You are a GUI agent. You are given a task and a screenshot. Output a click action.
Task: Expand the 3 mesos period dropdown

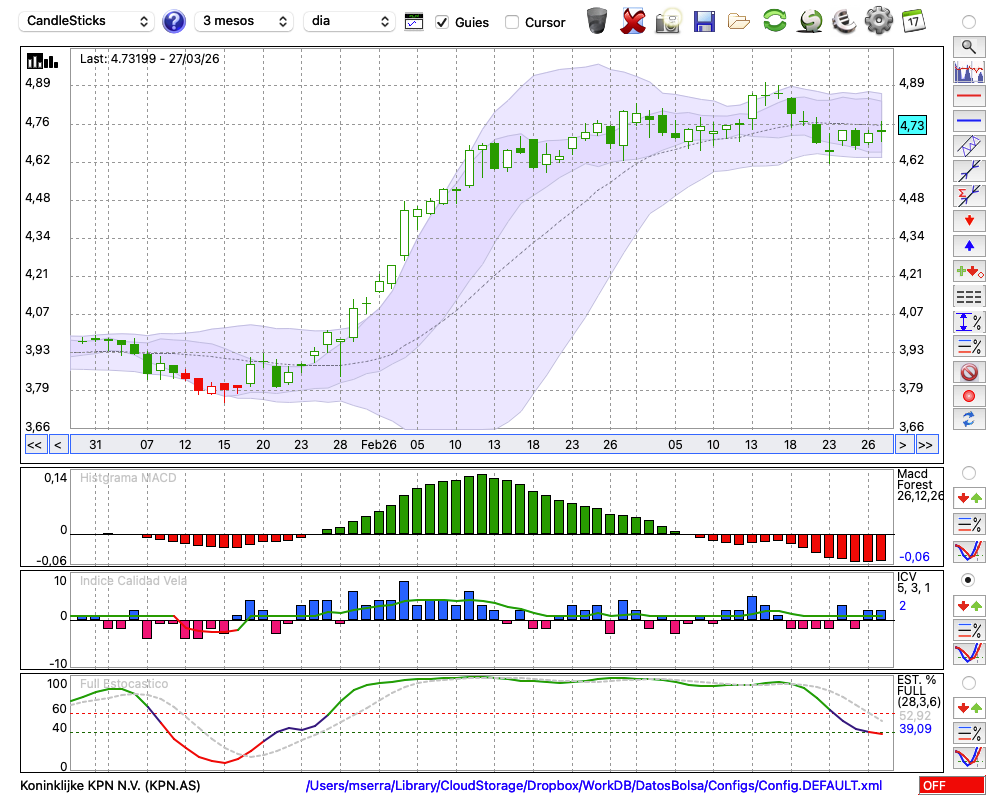(243, 21)
